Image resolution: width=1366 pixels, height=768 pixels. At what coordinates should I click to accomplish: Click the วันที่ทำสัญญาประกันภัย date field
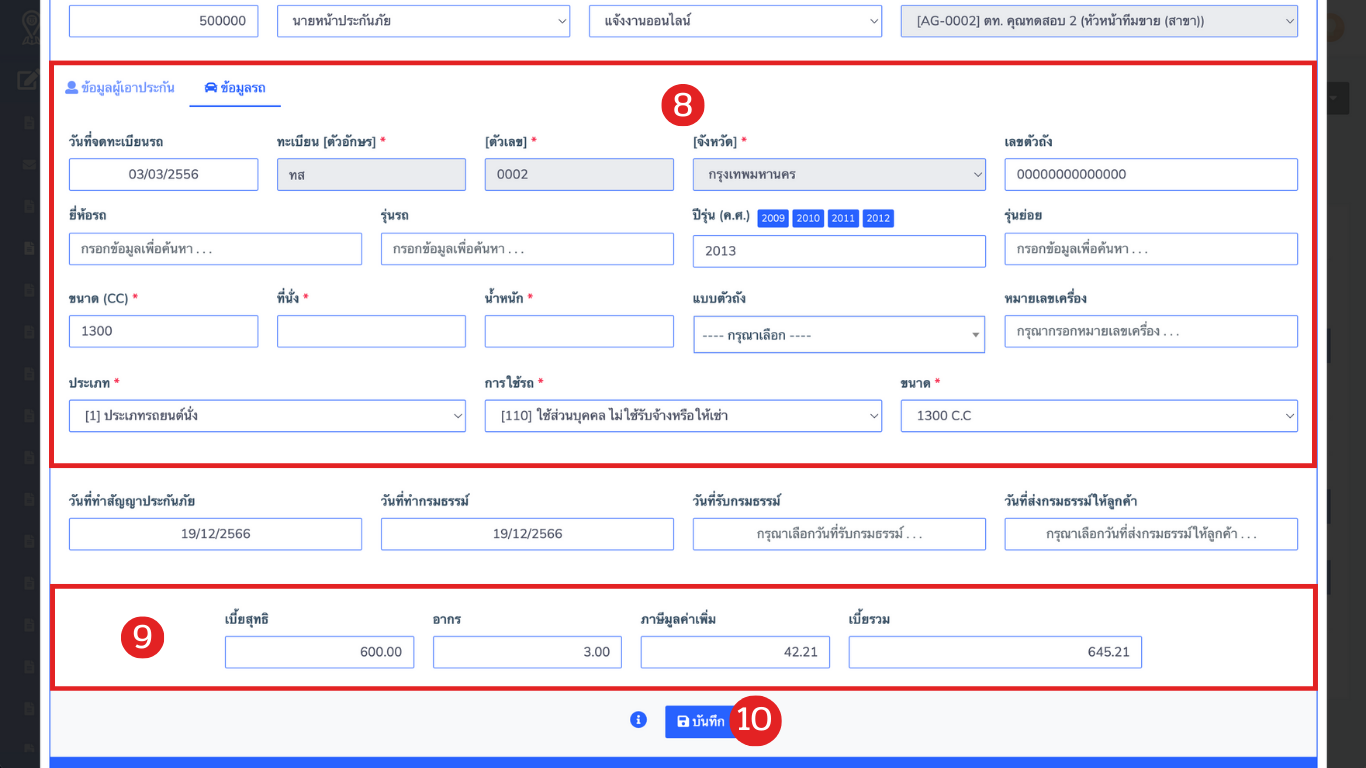pos(215,534)
